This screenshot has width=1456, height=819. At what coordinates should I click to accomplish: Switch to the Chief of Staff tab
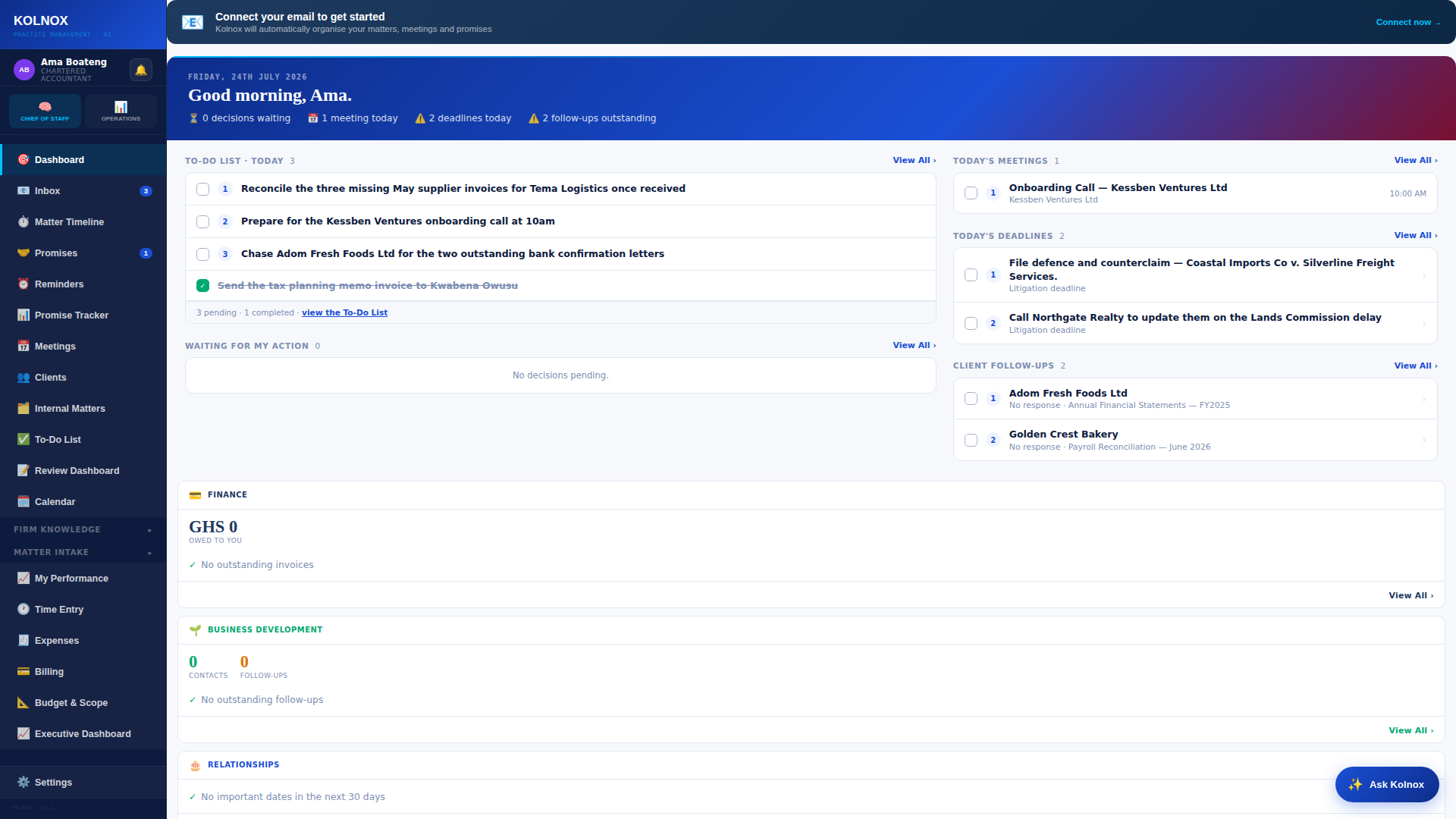[x=45, y=111]
